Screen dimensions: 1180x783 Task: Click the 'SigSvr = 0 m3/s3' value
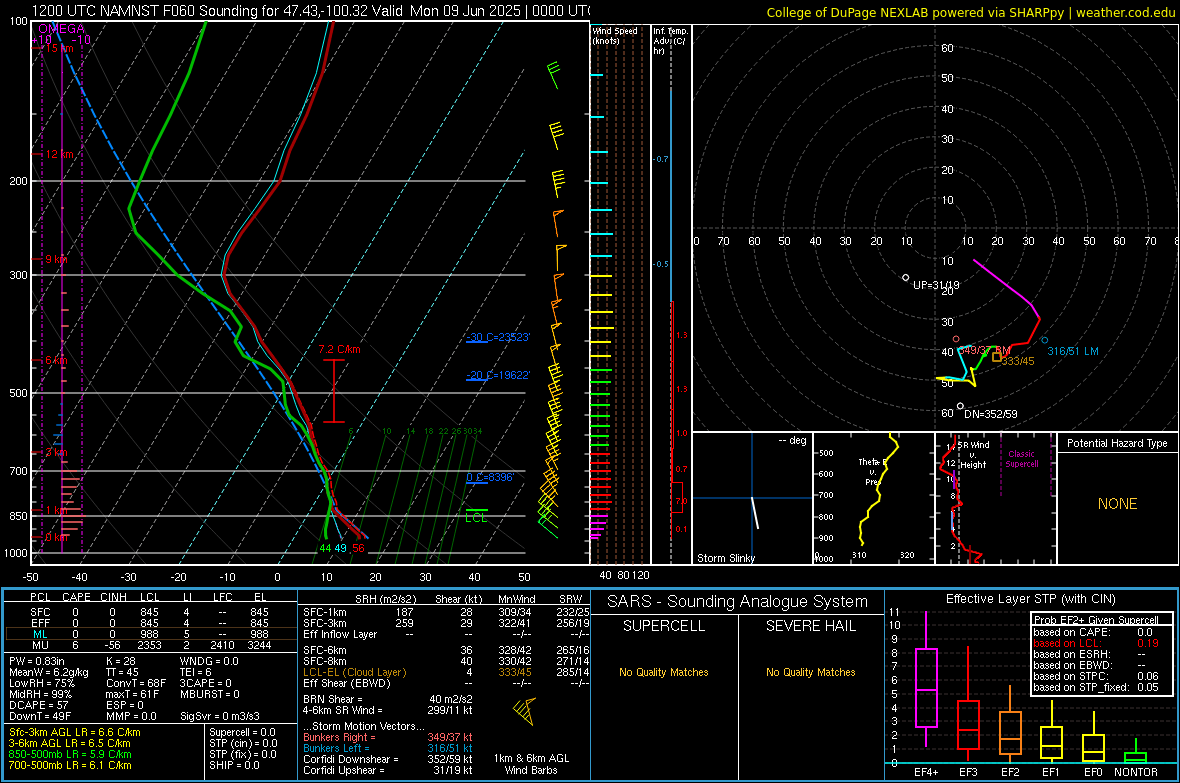click(220, 717)
